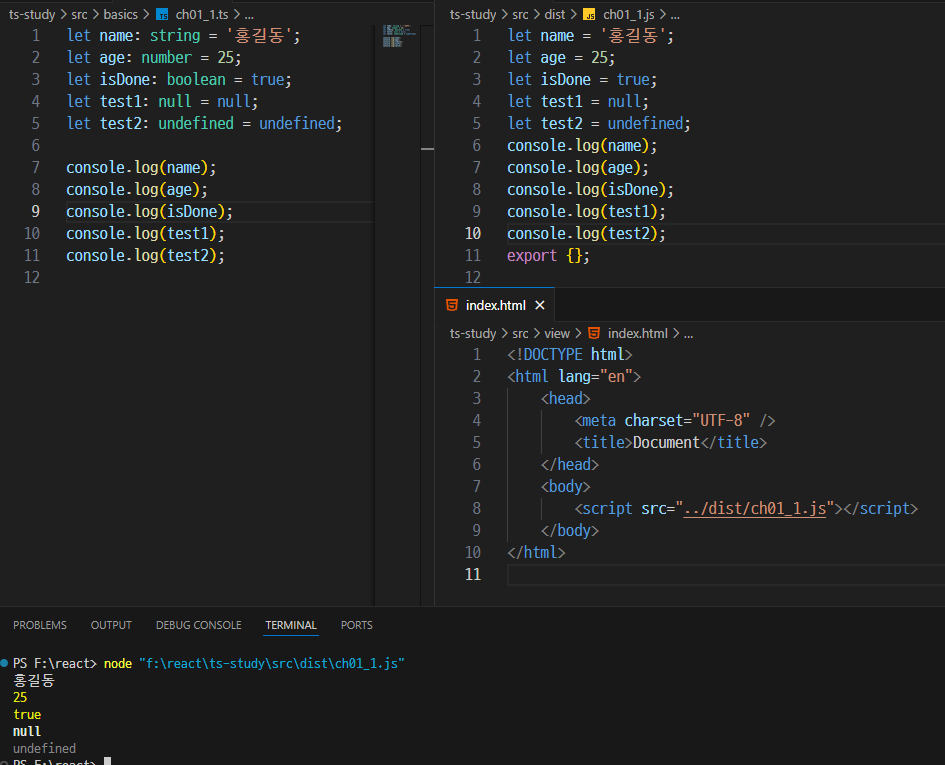The width and height of the screenshot is (945, 765).
Task: Click line number 10 in ch01_1.js
Action: [x=473, y=233]
